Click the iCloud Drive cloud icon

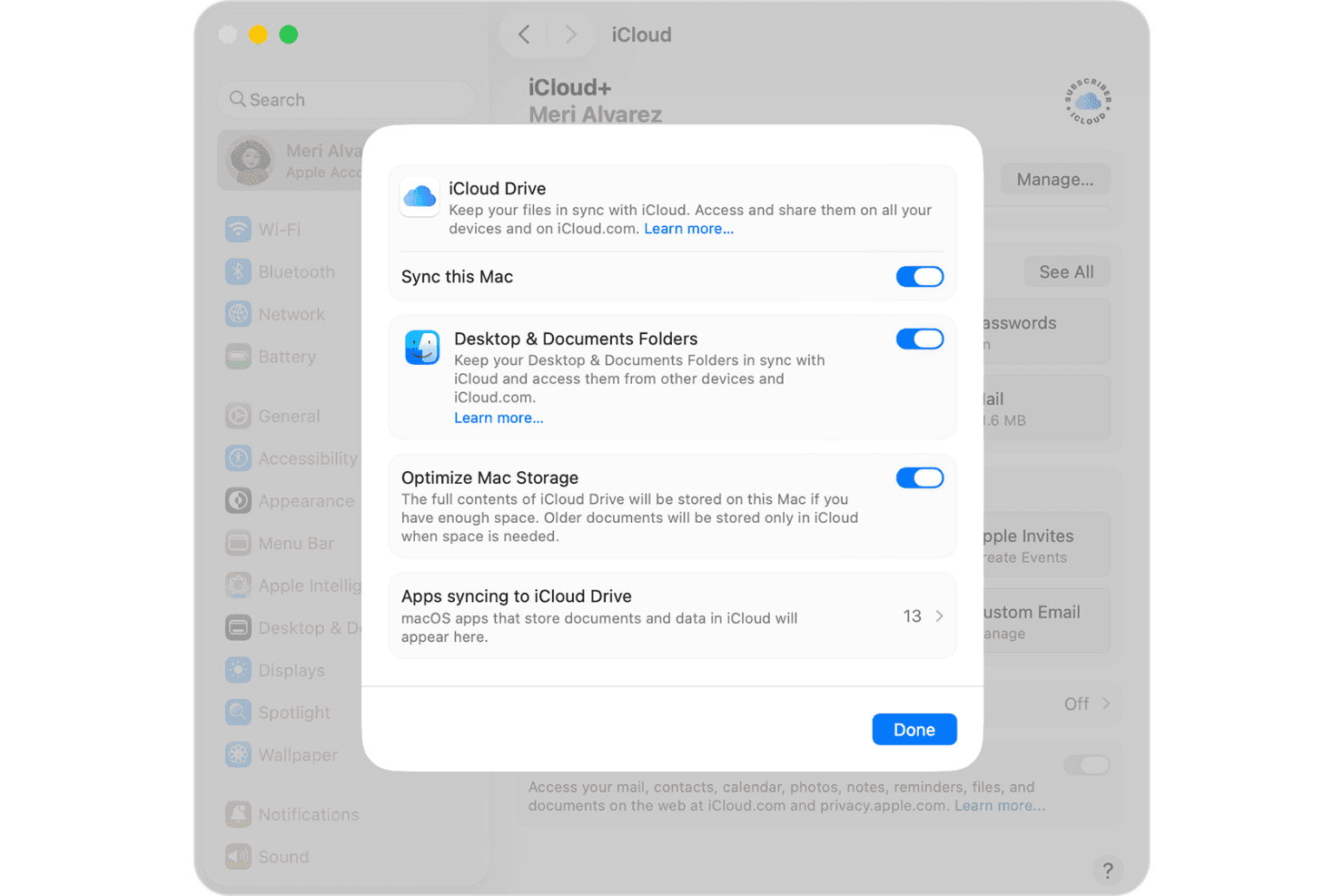tap(420, 197)
